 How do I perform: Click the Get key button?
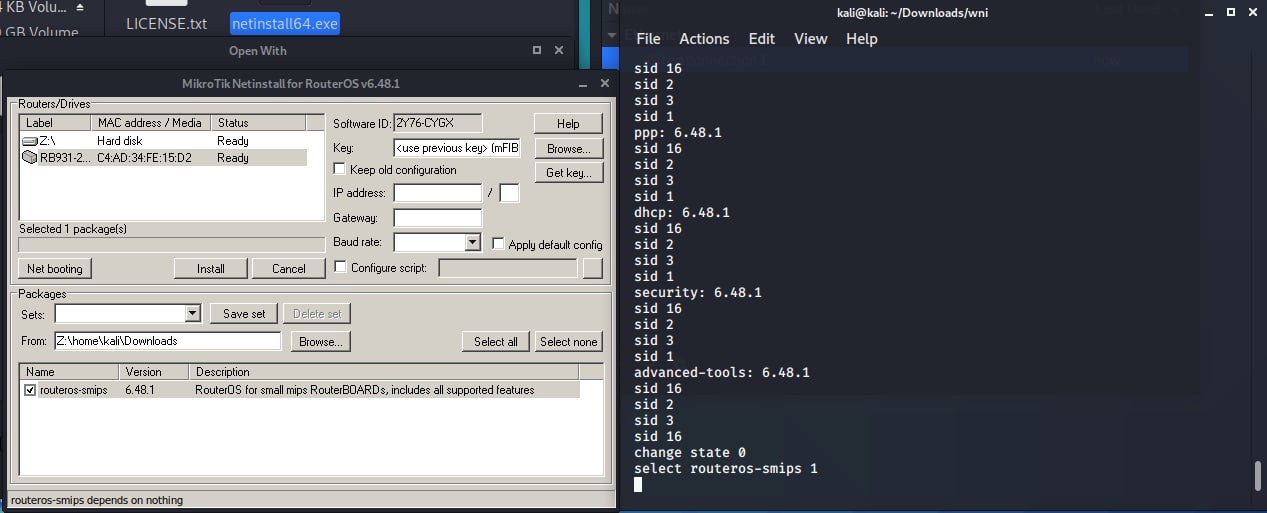coord(568,173)
